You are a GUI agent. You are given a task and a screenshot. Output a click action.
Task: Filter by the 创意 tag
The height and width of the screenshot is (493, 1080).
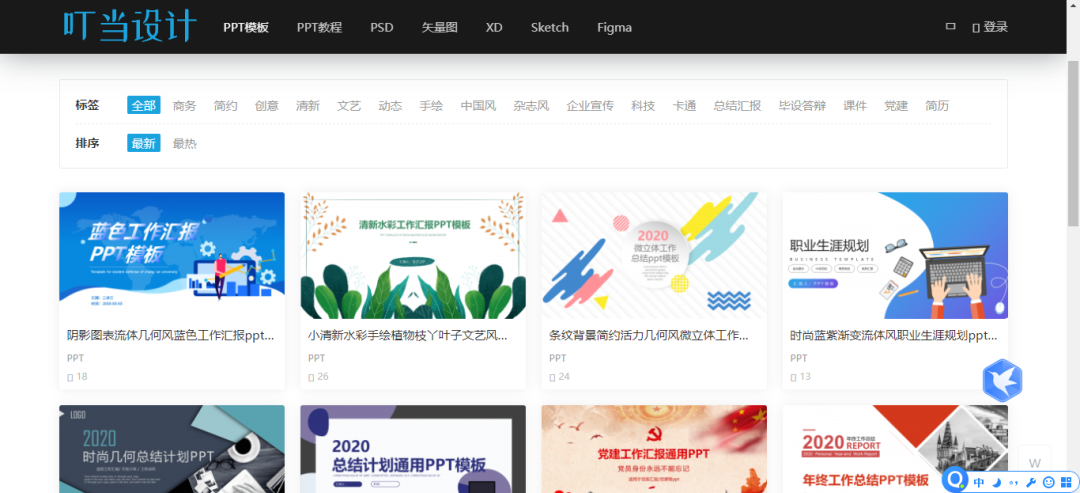pos(267,105)
